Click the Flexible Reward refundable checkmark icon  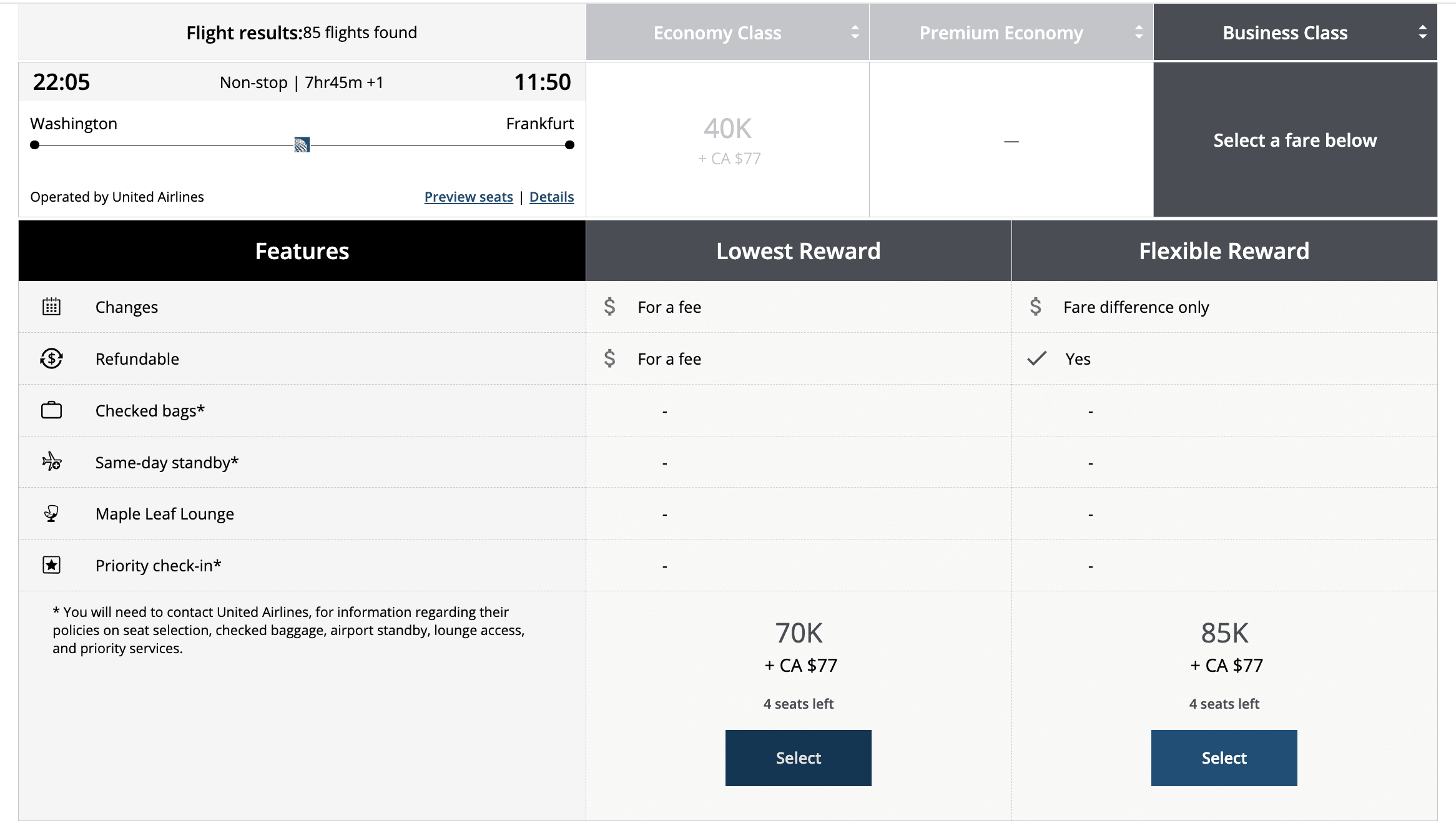(x=1036, y=358)
